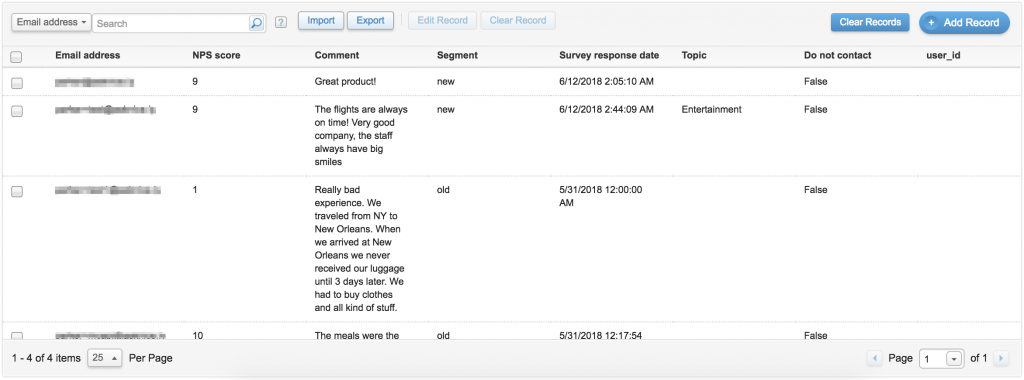The height and width of the screenshot is (380, 1024).
Task: Go to previous page arrow
Action: tap(874, 358)
